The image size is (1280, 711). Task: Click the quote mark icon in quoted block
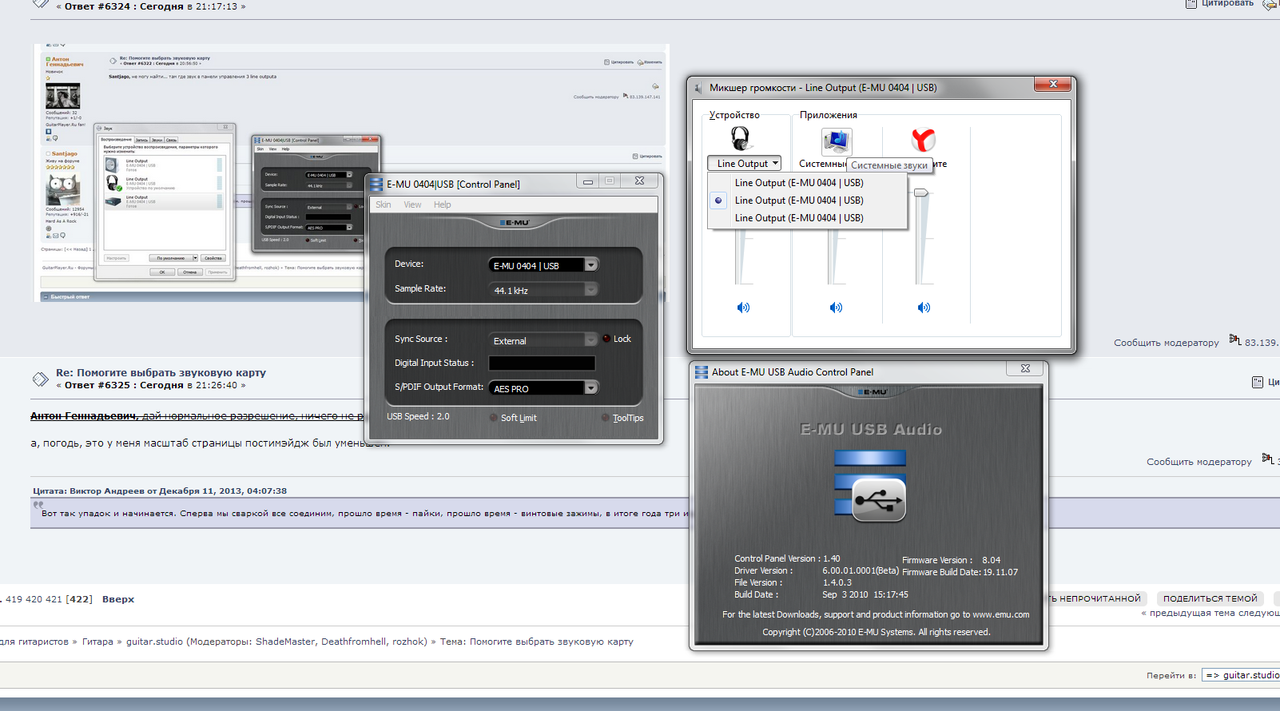[38, 505]
